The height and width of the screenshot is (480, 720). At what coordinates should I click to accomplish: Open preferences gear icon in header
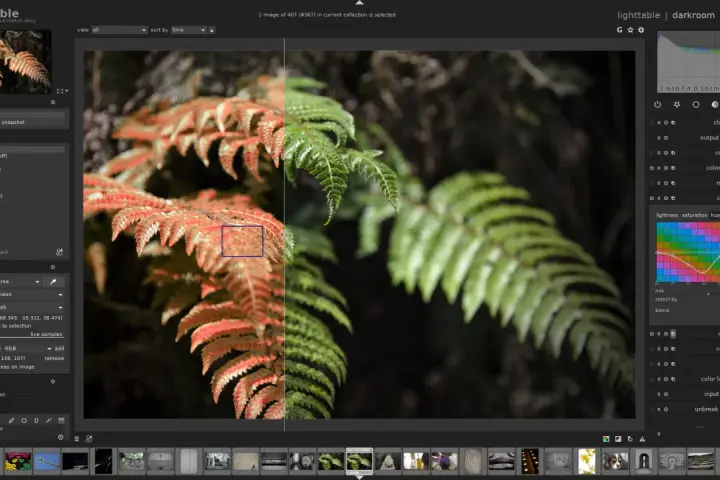coord(641,30)
